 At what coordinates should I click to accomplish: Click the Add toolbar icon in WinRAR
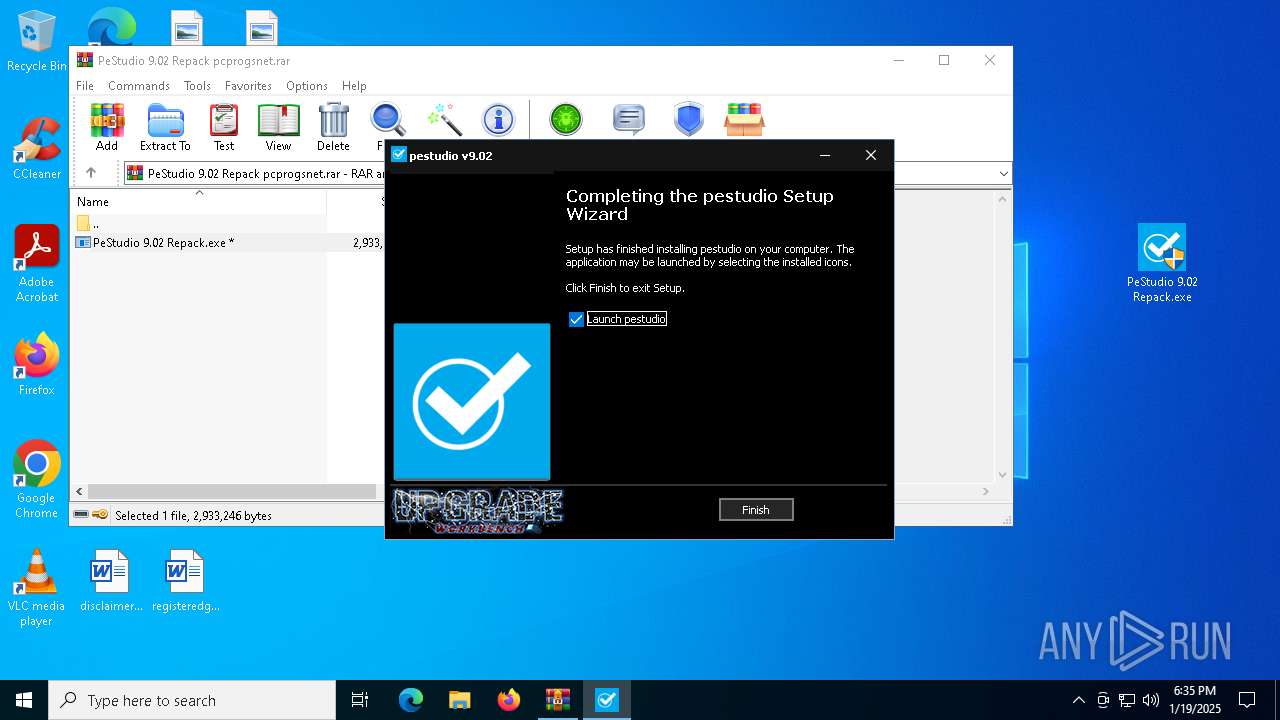click(107, 127)
